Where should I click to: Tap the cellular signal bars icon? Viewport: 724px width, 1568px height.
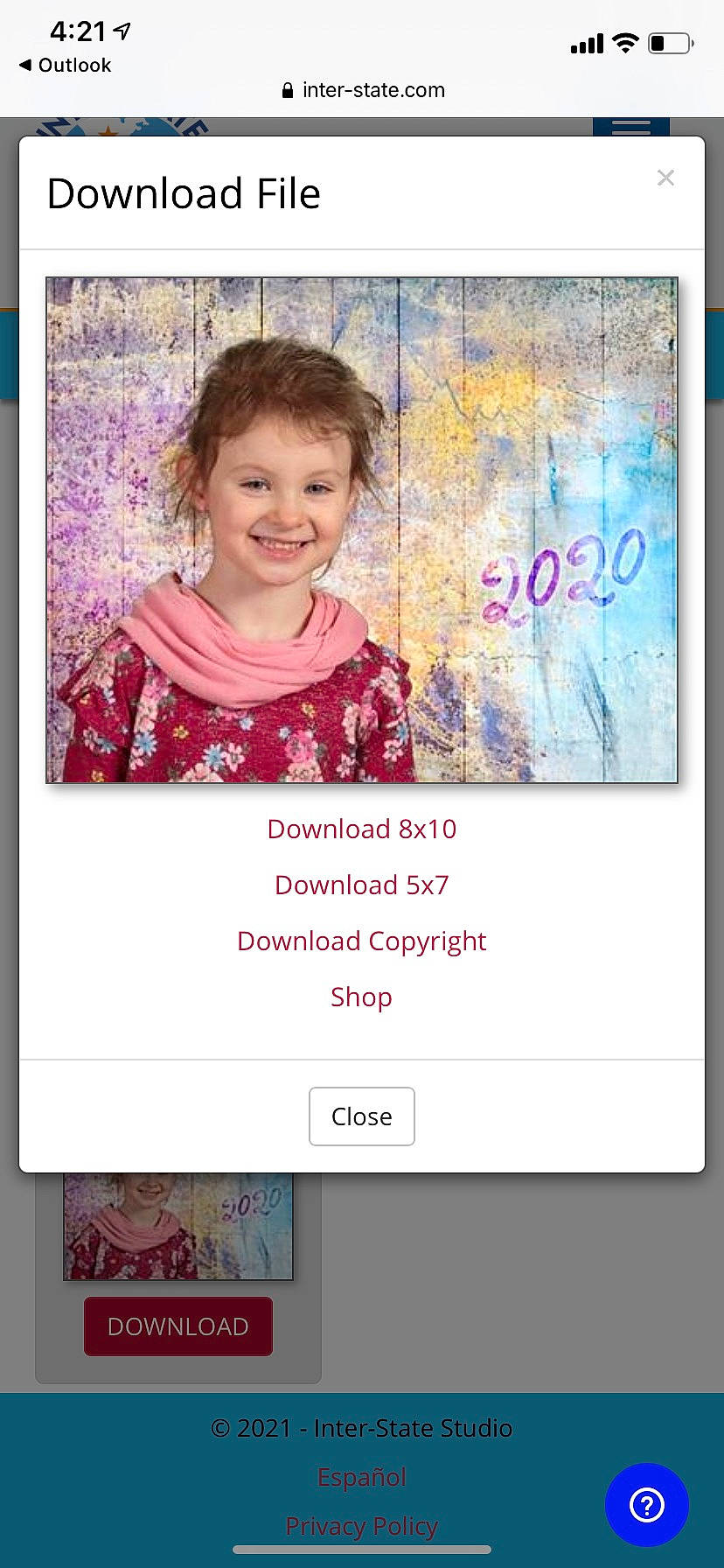point(587,44)
